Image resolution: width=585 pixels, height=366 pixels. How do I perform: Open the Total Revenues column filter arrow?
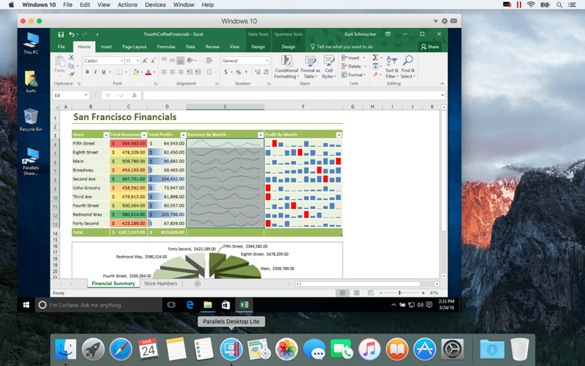(144, 135)
